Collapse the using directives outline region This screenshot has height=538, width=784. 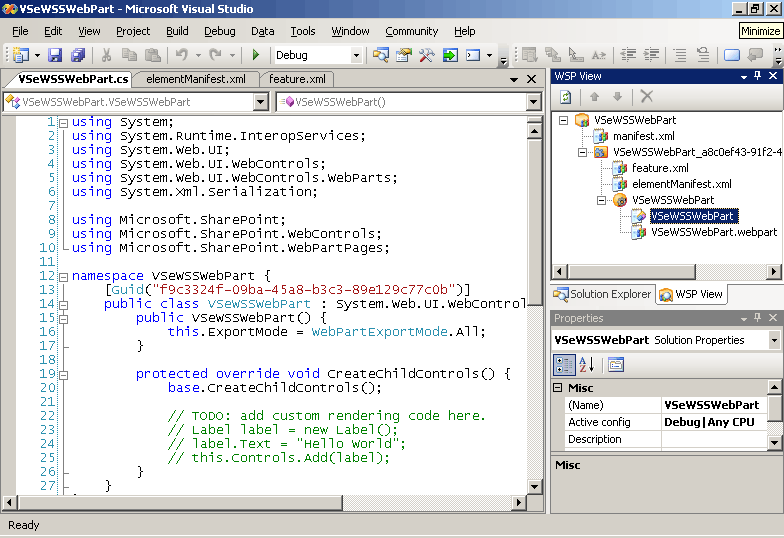pos(64,123)
